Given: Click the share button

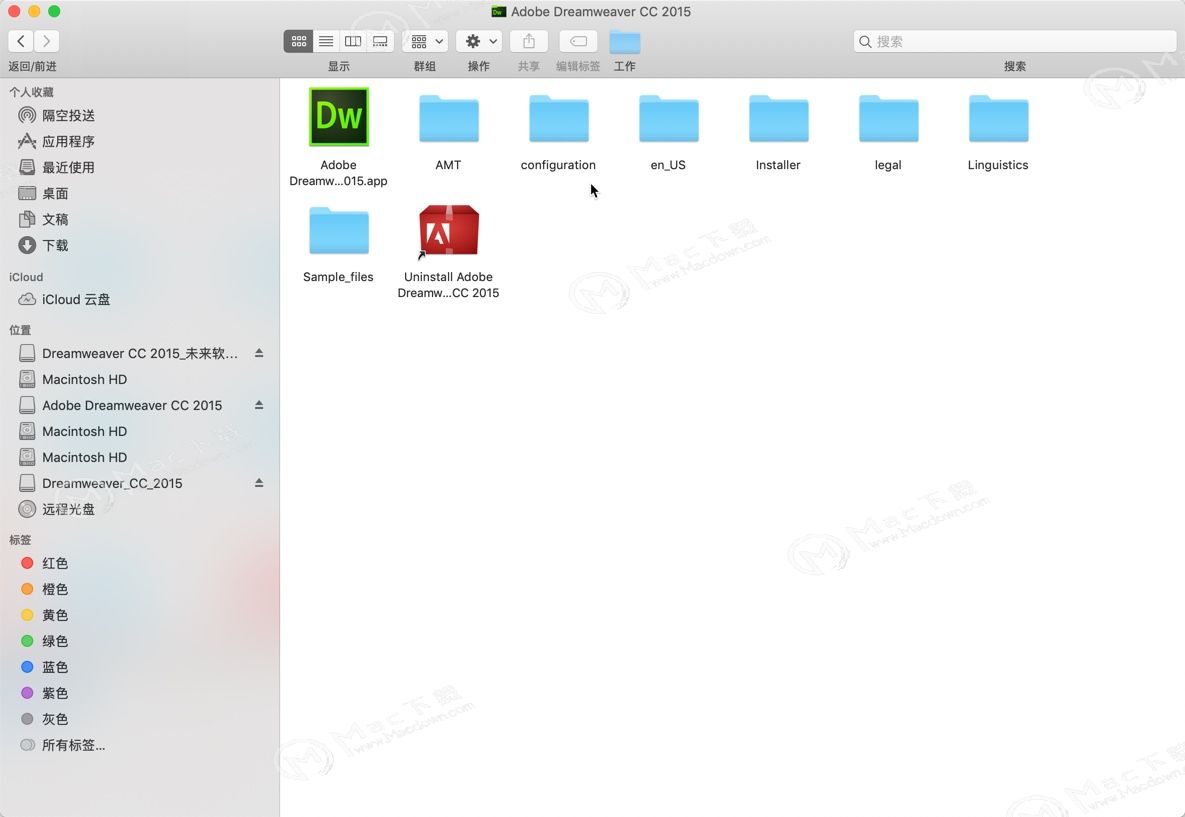Looking at the screenshot, I should 529,41.
